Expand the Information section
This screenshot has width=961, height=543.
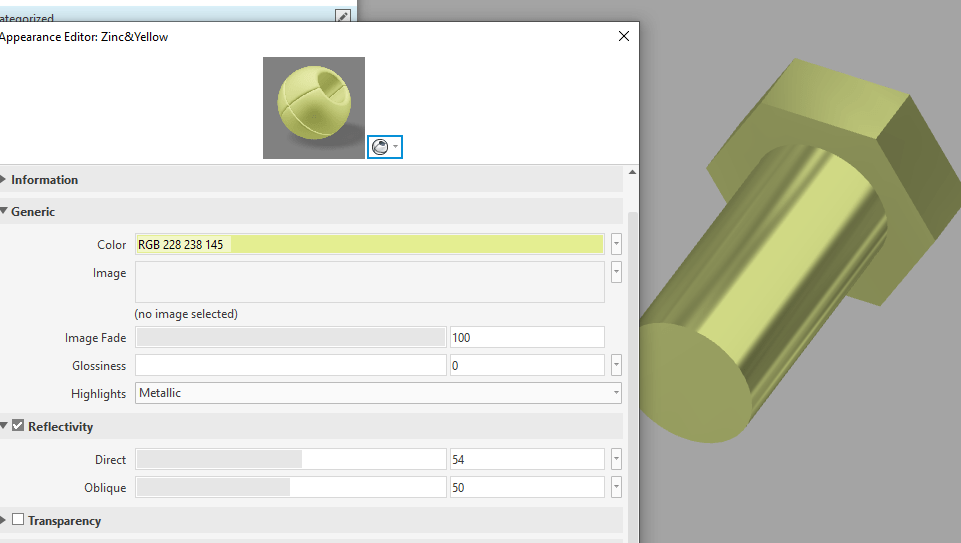point(4,180)
